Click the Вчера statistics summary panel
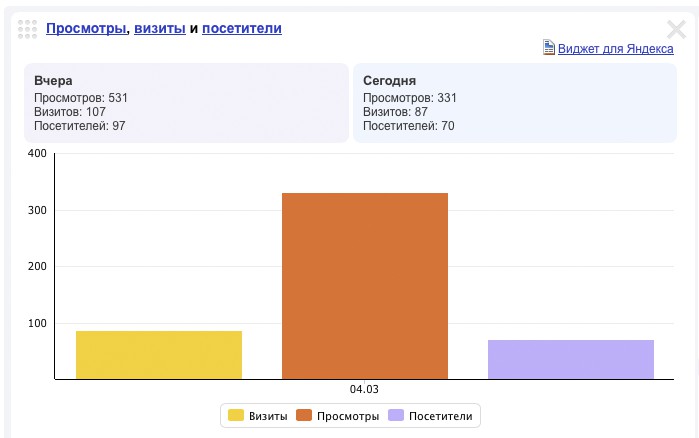 click(x=186, y=103)
